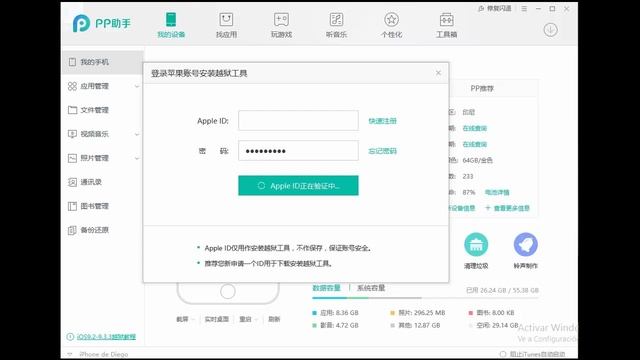Select the PP推荐 tab
Viewport: 640px width, 360px height.
coord(482,88)
